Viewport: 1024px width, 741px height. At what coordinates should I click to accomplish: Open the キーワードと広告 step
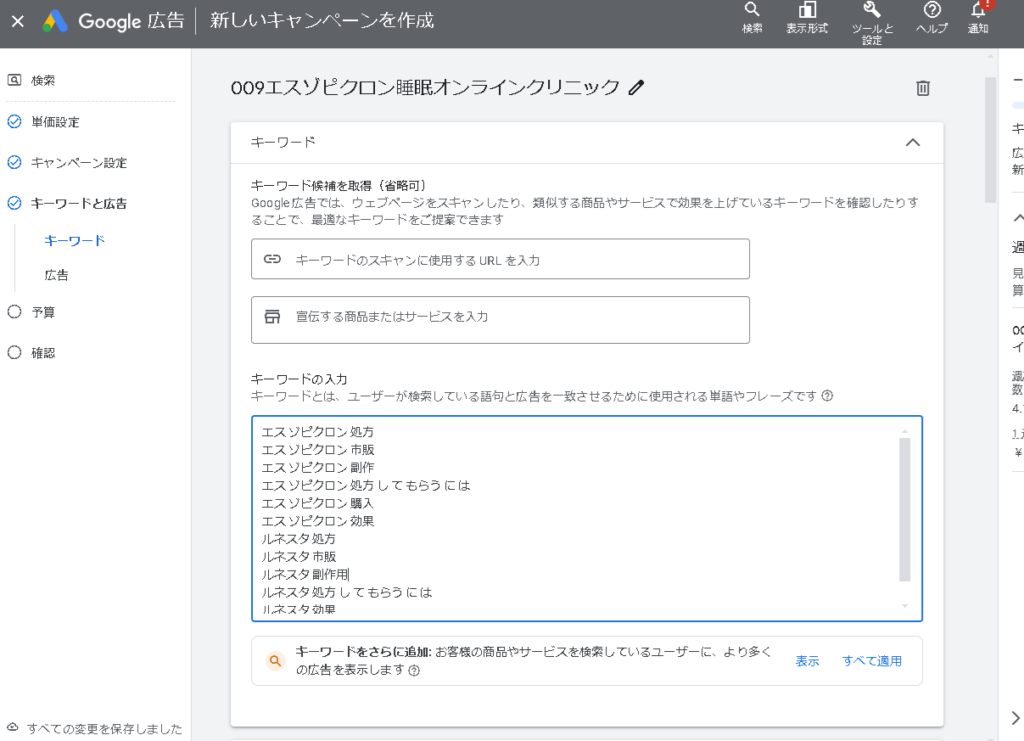[79, 204]
